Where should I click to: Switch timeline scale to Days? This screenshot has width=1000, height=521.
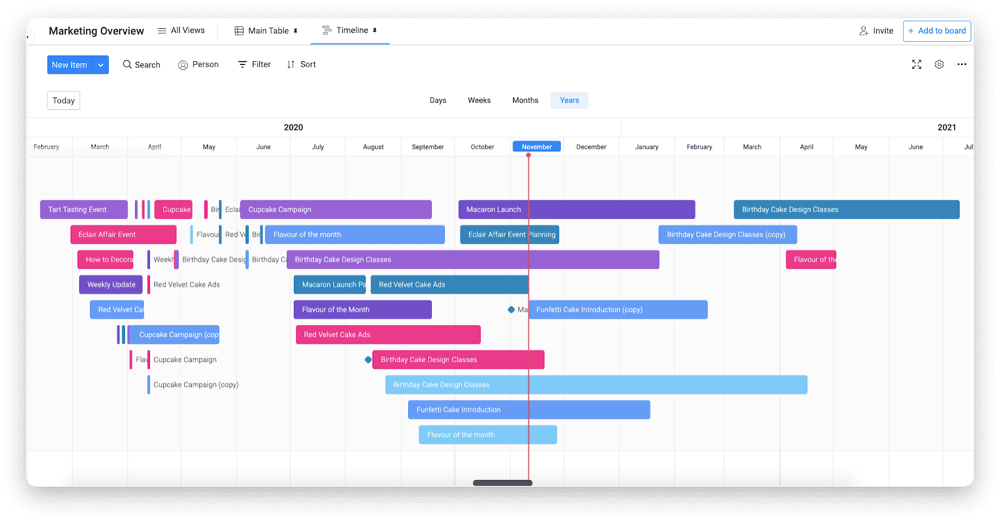(438, 100)
